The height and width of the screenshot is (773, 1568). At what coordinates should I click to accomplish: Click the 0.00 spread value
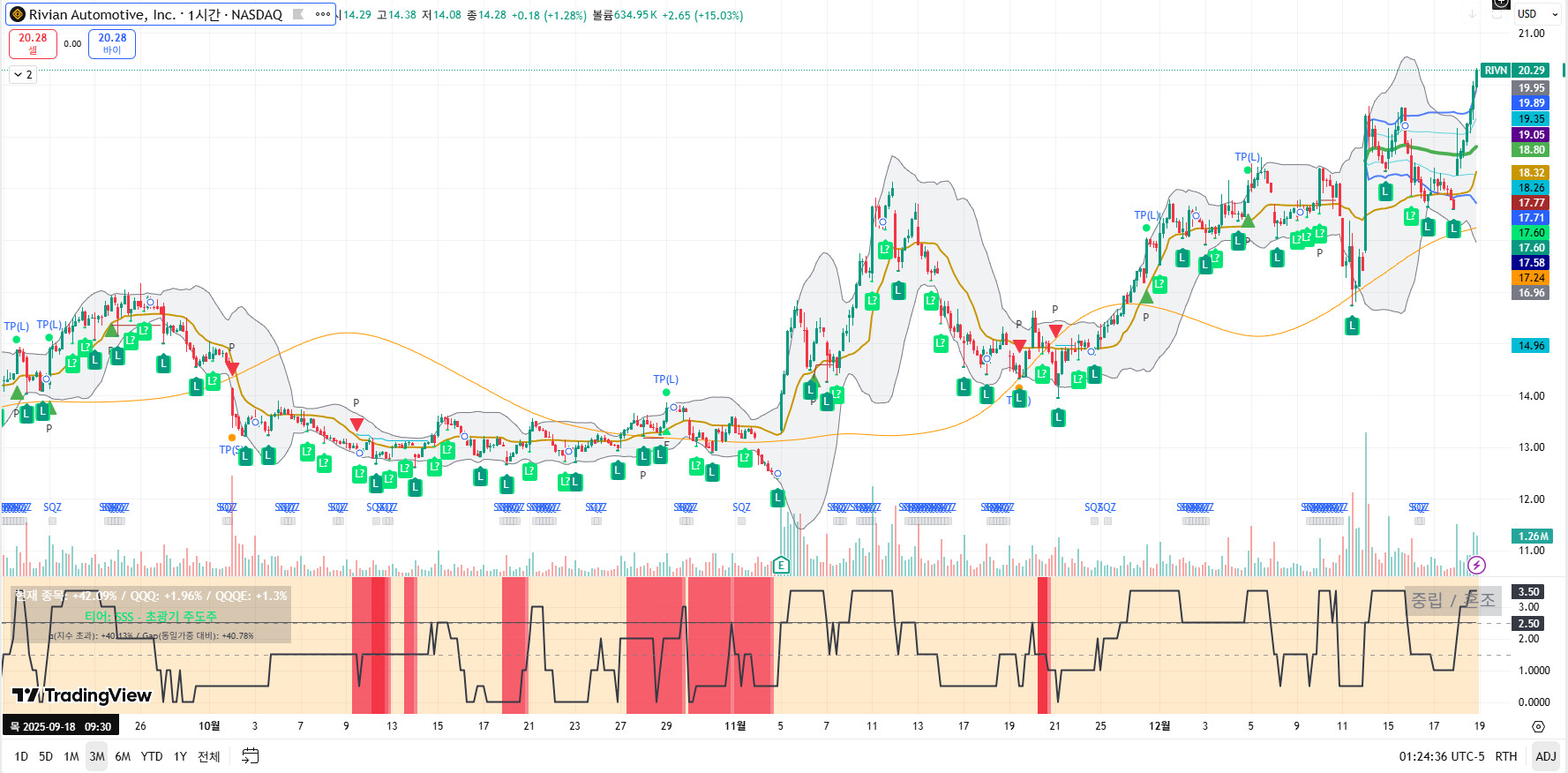coord(72,43)
